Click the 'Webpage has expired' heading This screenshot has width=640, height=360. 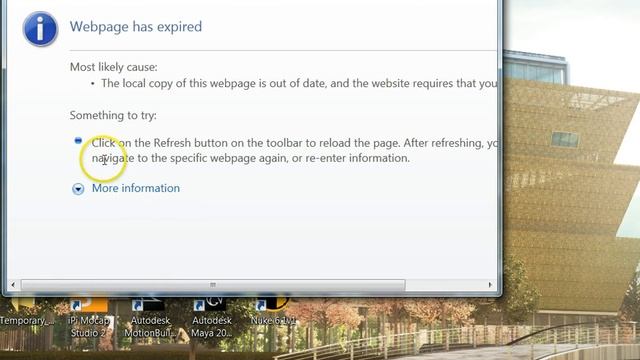pos(136,27)
